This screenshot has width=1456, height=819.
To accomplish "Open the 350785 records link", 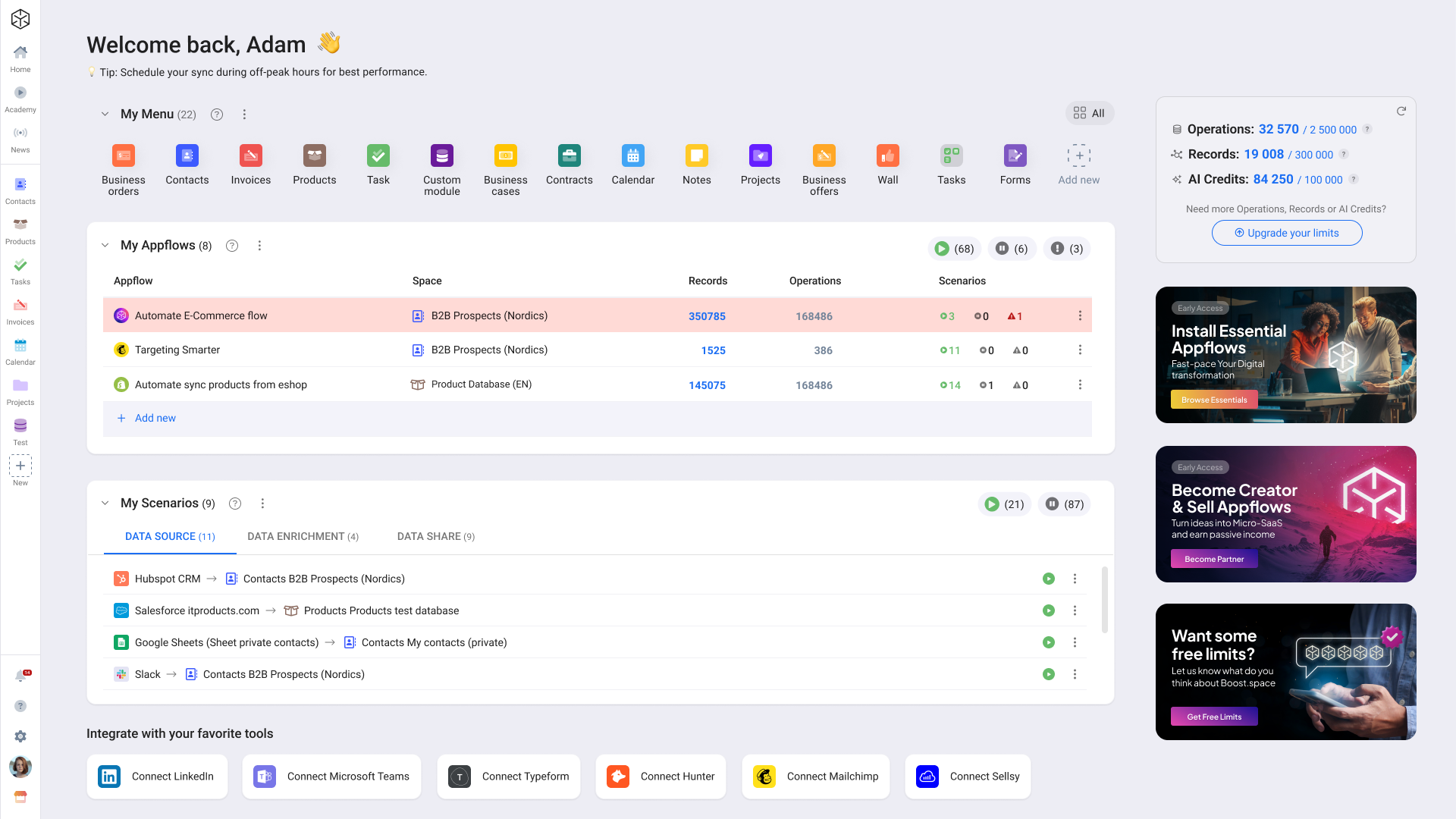I will [x=707, y=315].
